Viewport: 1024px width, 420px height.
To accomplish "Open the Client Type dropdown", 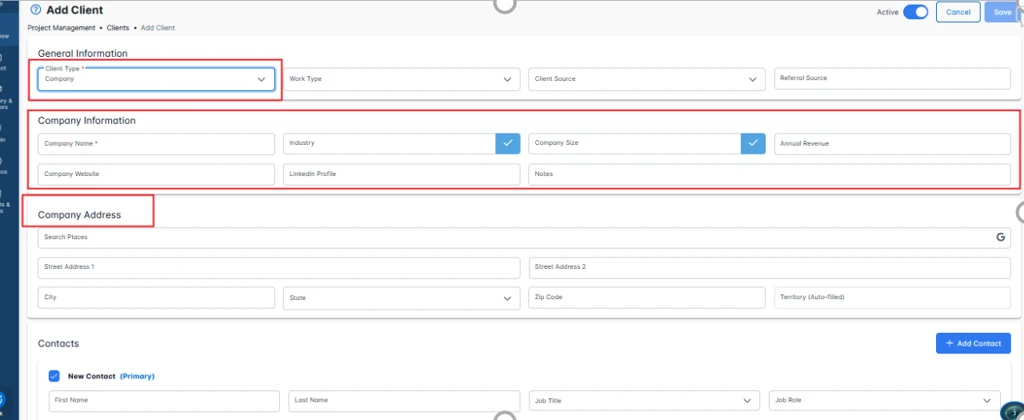I will 156,79.
